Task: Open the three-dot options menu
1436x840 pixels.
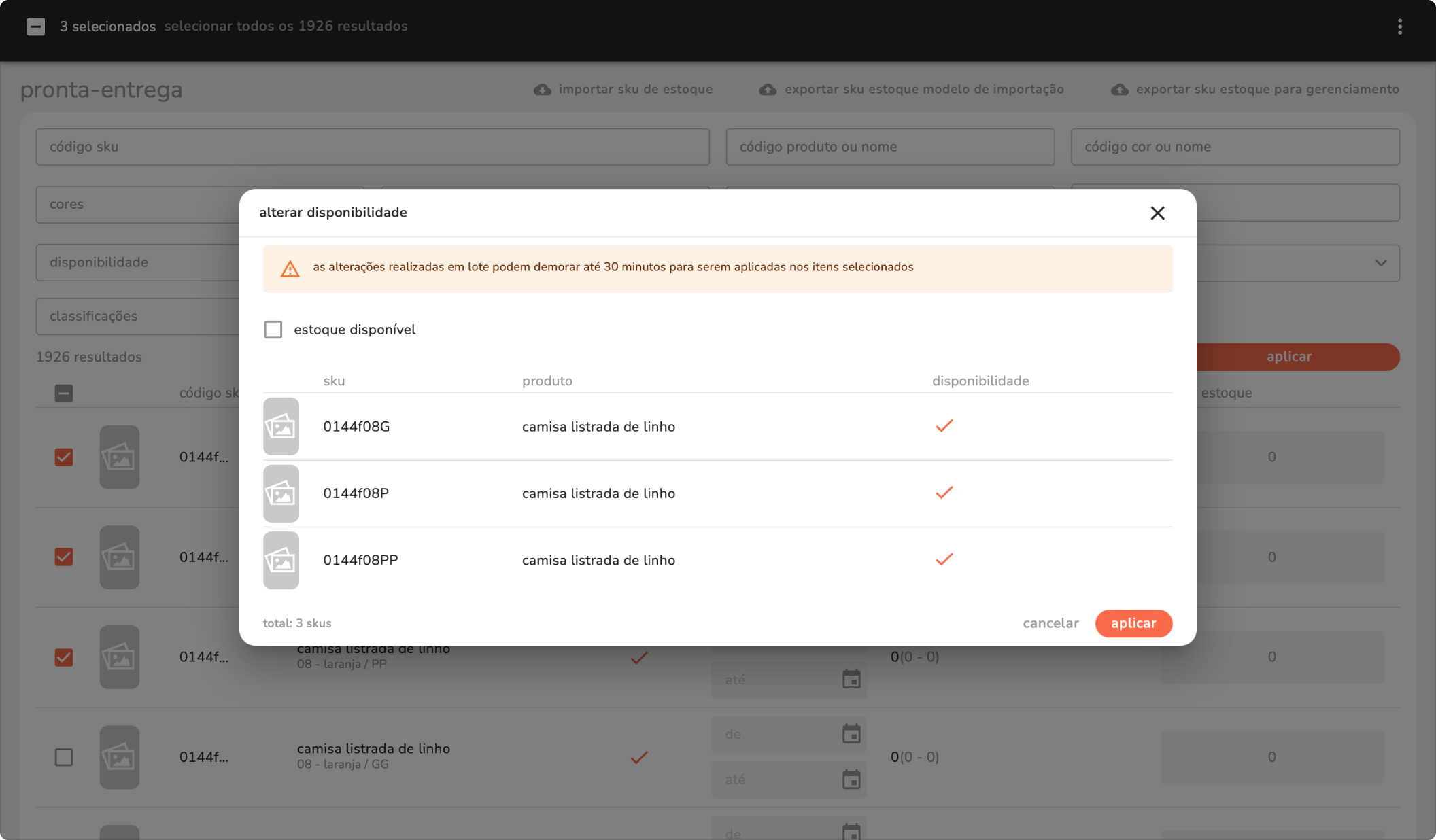Action: coord(1399,27)
